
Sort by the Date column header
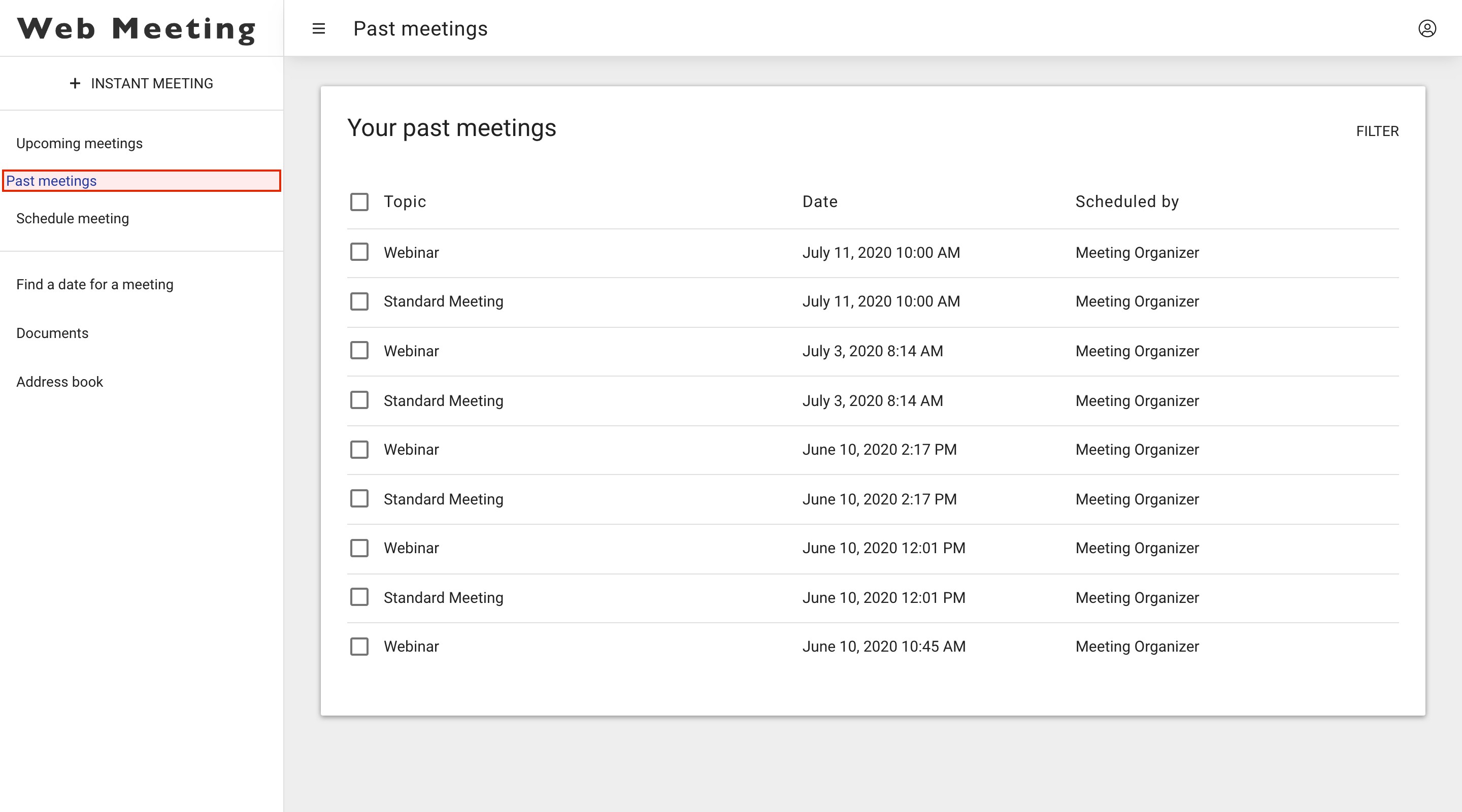[819, 201]
